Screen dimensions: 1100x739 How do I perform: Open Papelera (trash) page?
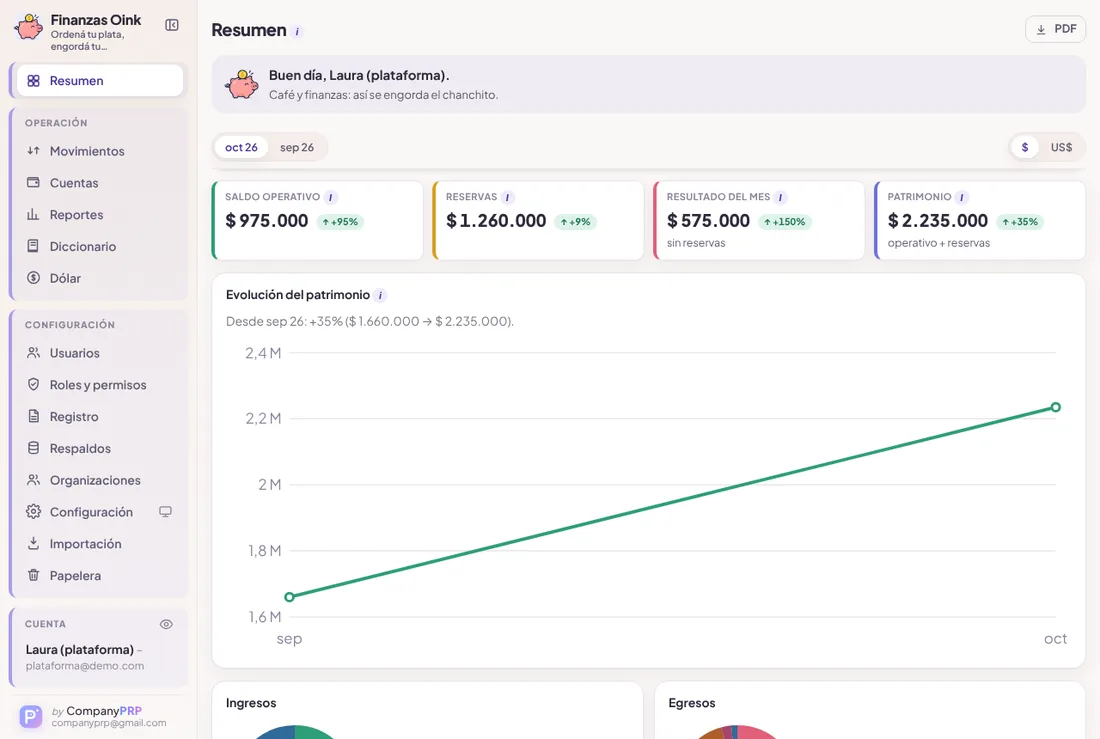pos(100,575)
